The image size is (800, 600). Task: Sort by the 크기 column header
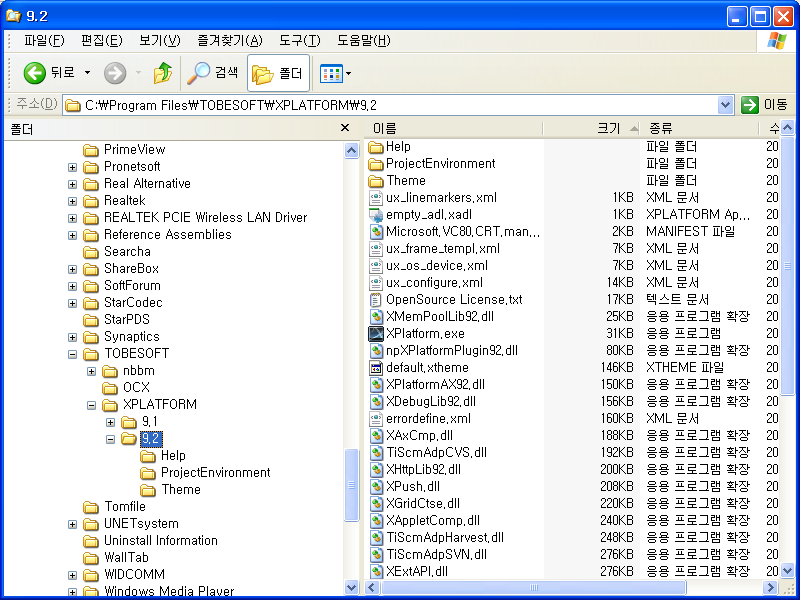(x=608, y=128)
